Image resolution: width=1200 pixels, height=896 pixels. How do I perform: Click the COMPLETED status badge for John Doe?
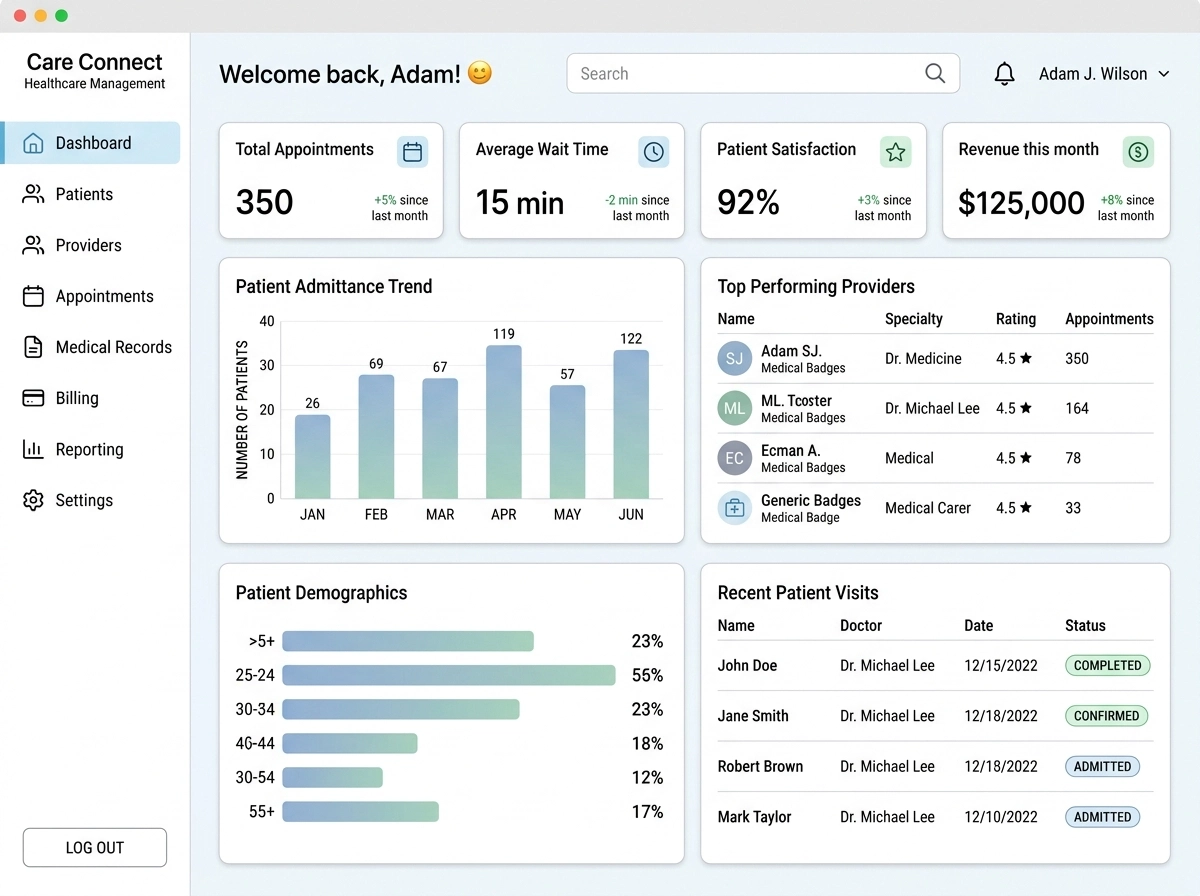(1107, 665)
